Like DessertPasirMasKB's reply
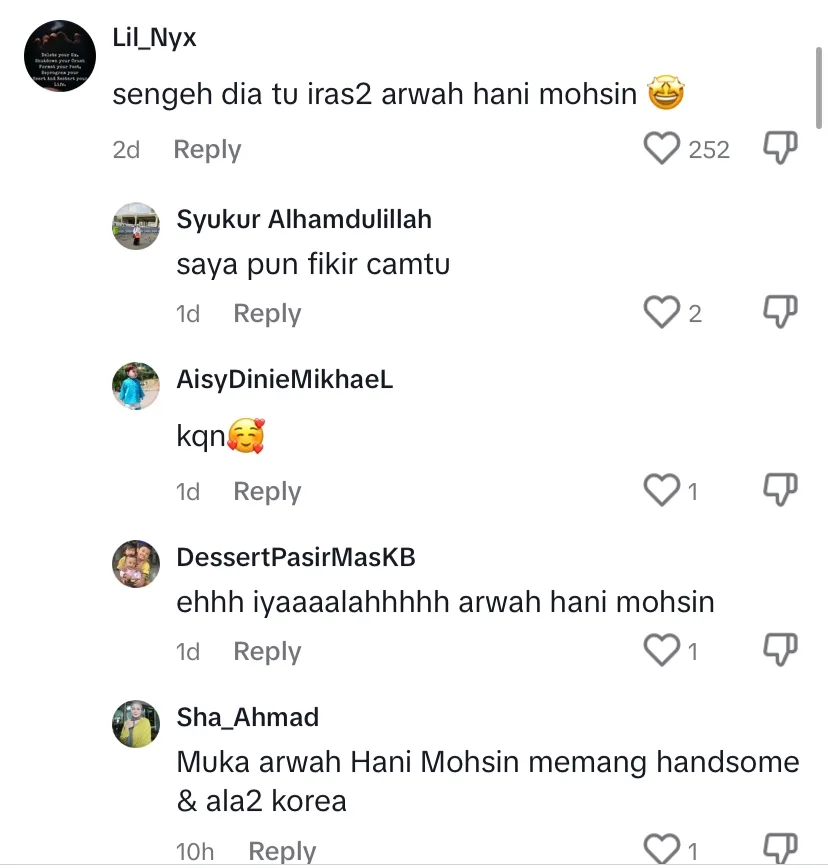 tap(662, 651)
